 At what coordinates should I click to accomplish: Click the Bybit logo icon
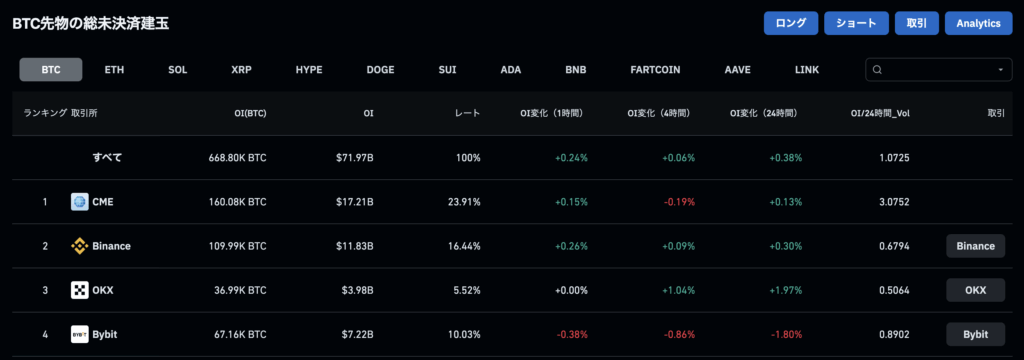pos(80,335)
